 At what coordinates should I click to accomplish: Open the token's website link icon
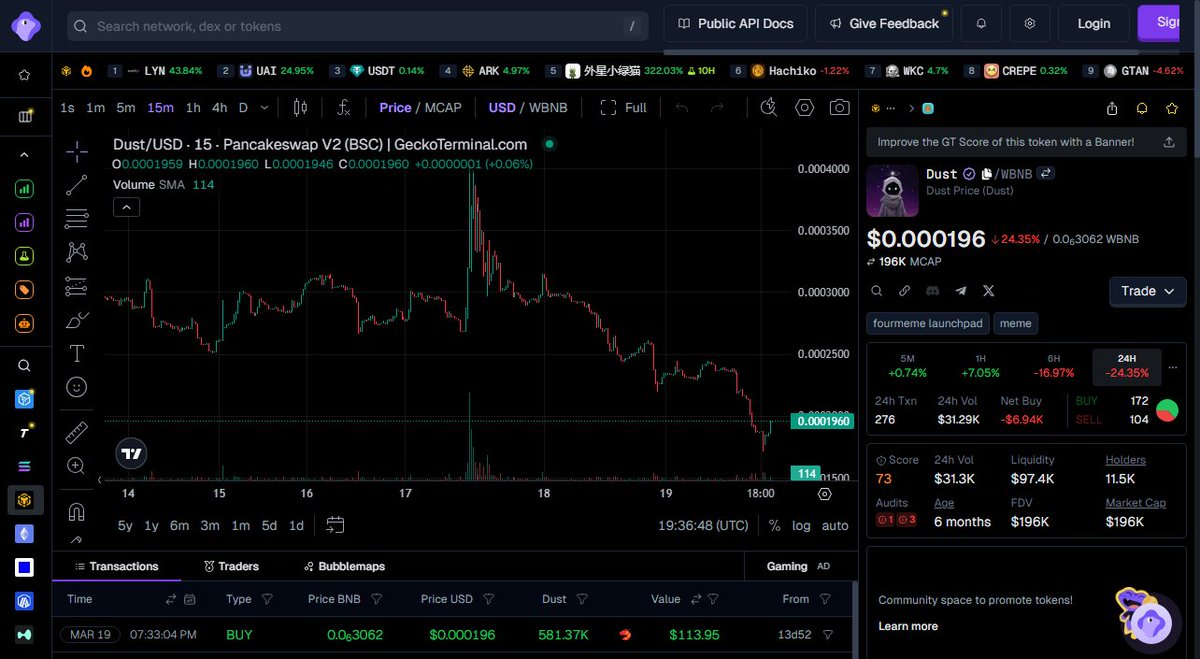tap(904, 291)
